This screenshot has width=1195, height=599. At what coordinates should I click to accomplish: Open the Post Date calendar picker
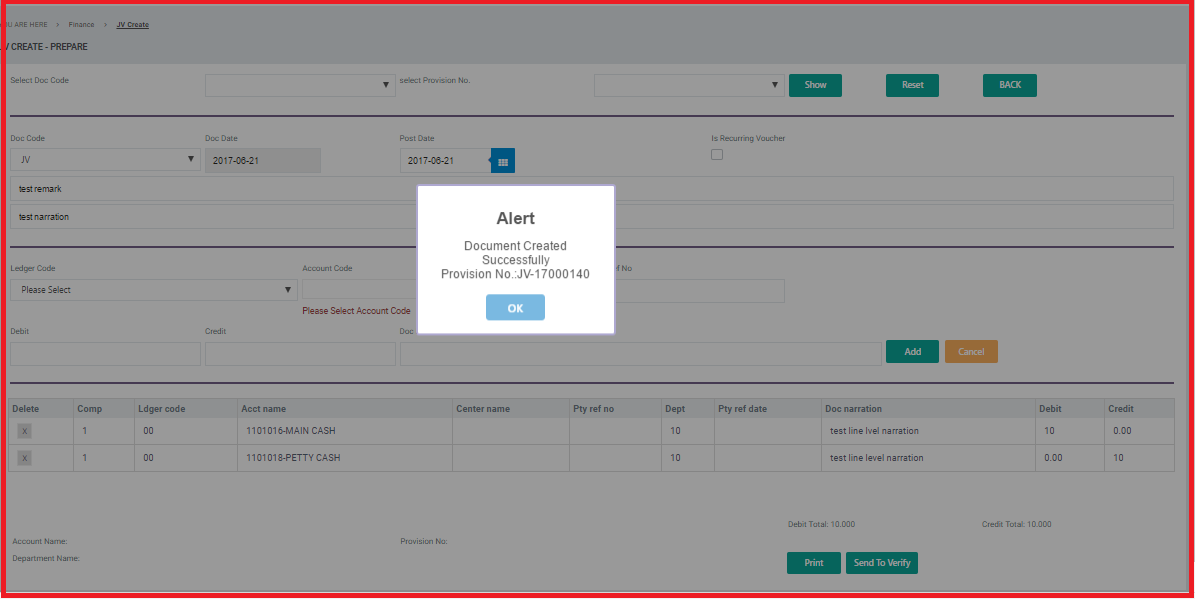coord(503,161)
